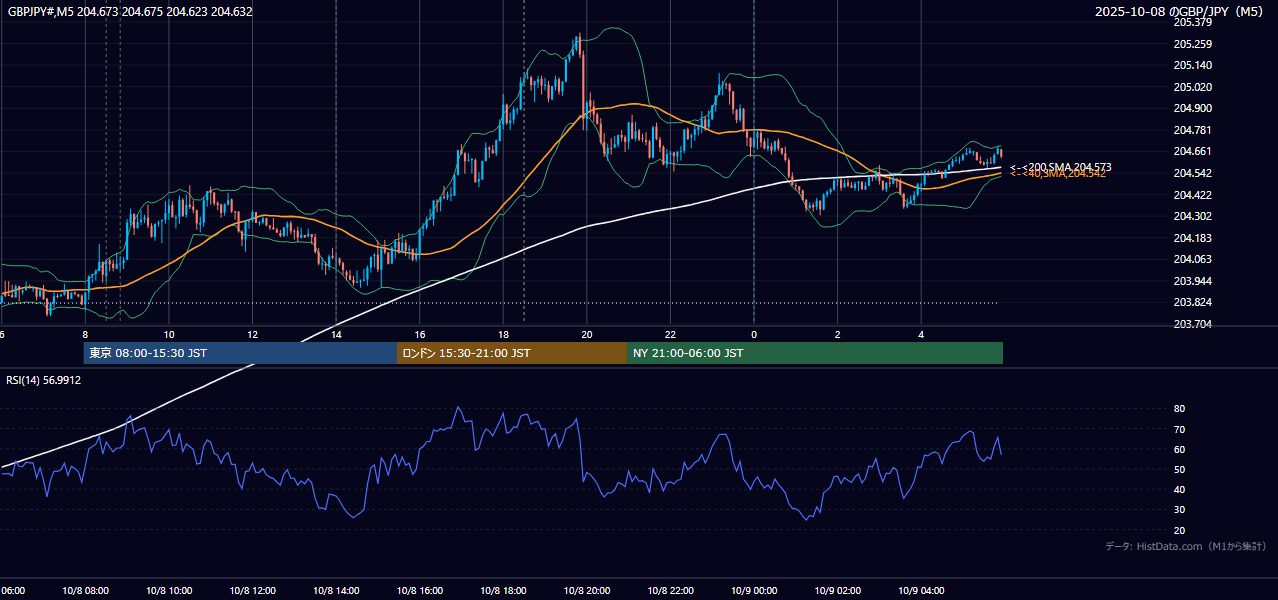Click price axis value 204.900
Viewport: 1278px width, 600px height.
tap(1192, 108)
